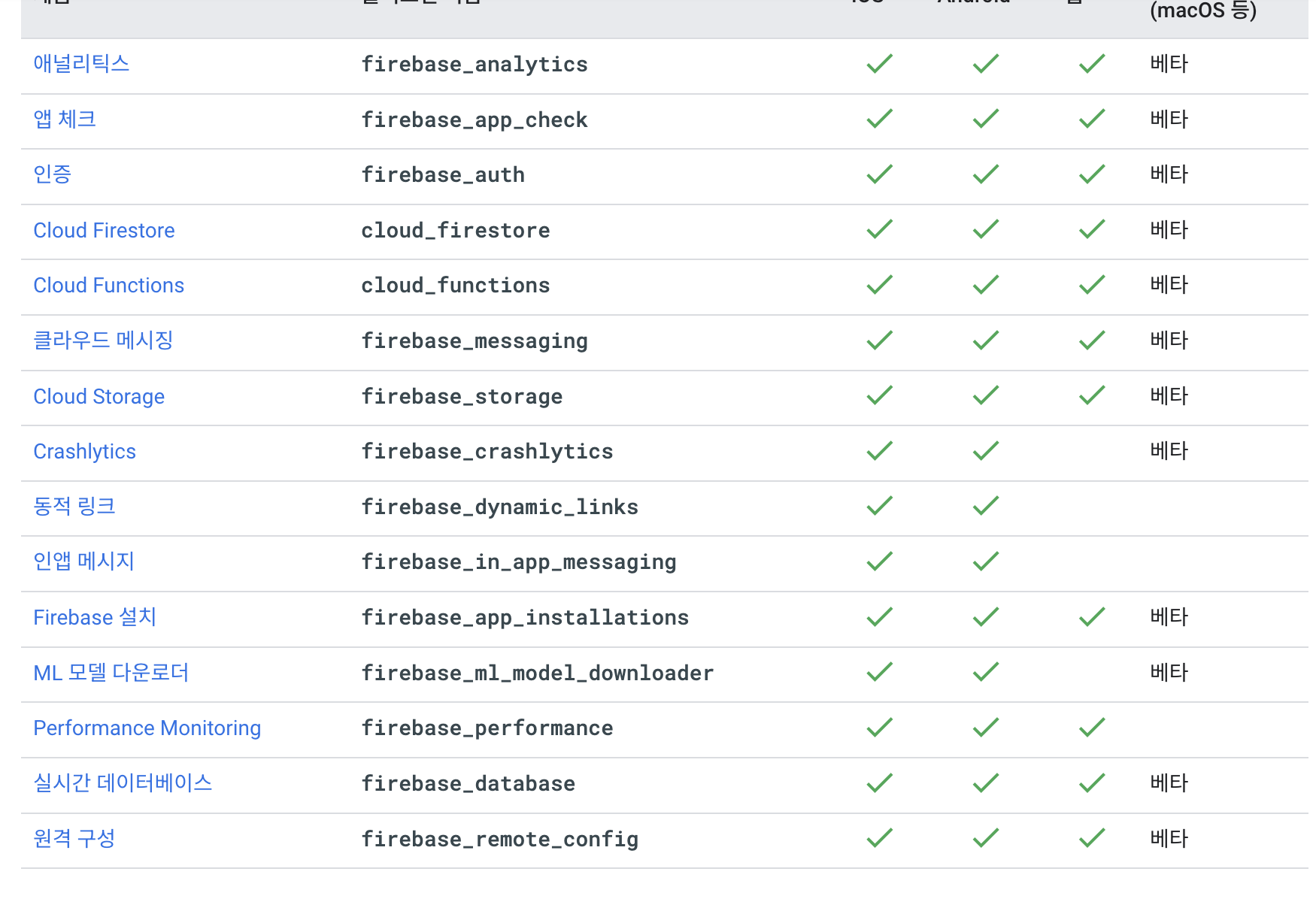Select the firebase_app_check plugin name
This screenshot has width=1316, height=911.
(475, 120)
